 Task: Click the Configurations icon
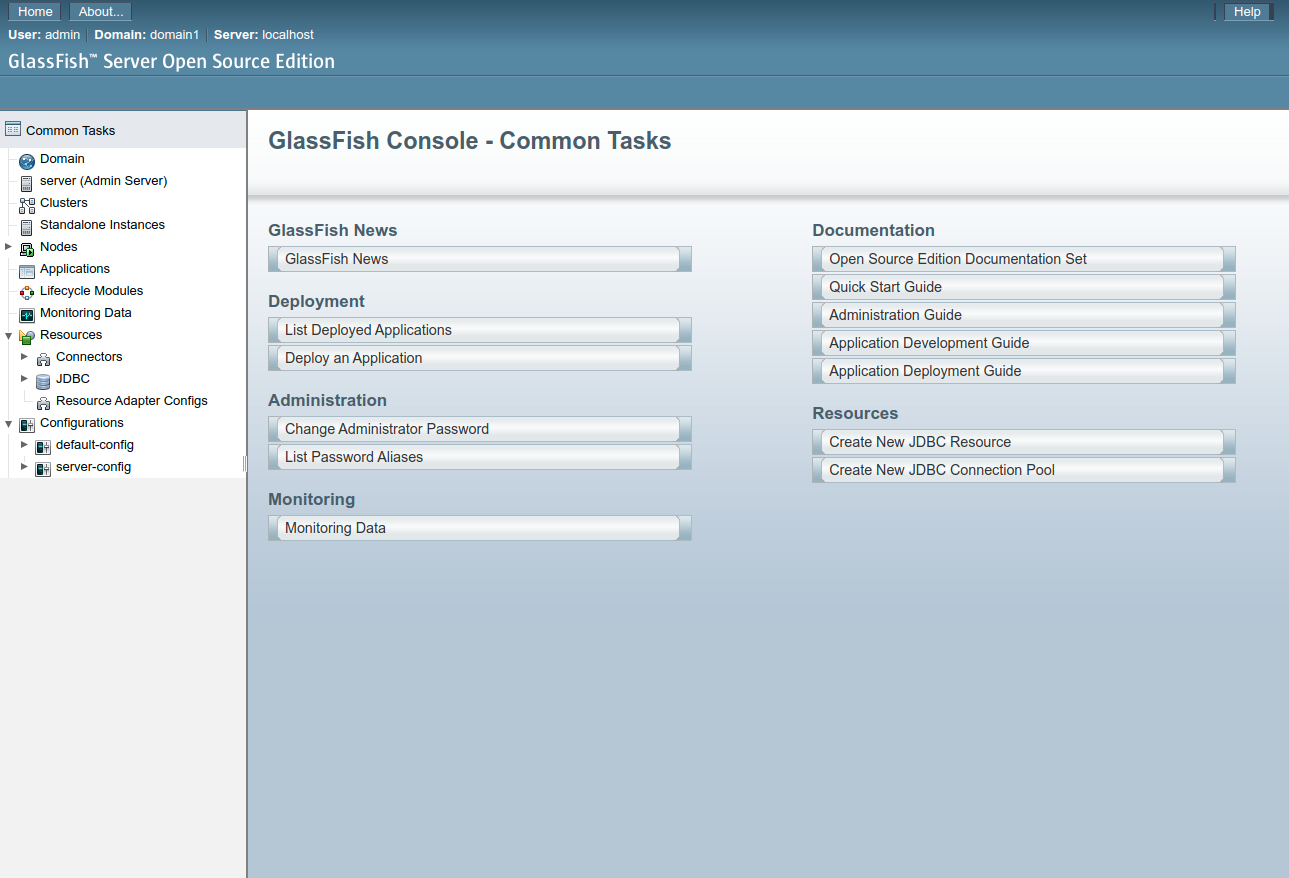[x=27, y=424]
